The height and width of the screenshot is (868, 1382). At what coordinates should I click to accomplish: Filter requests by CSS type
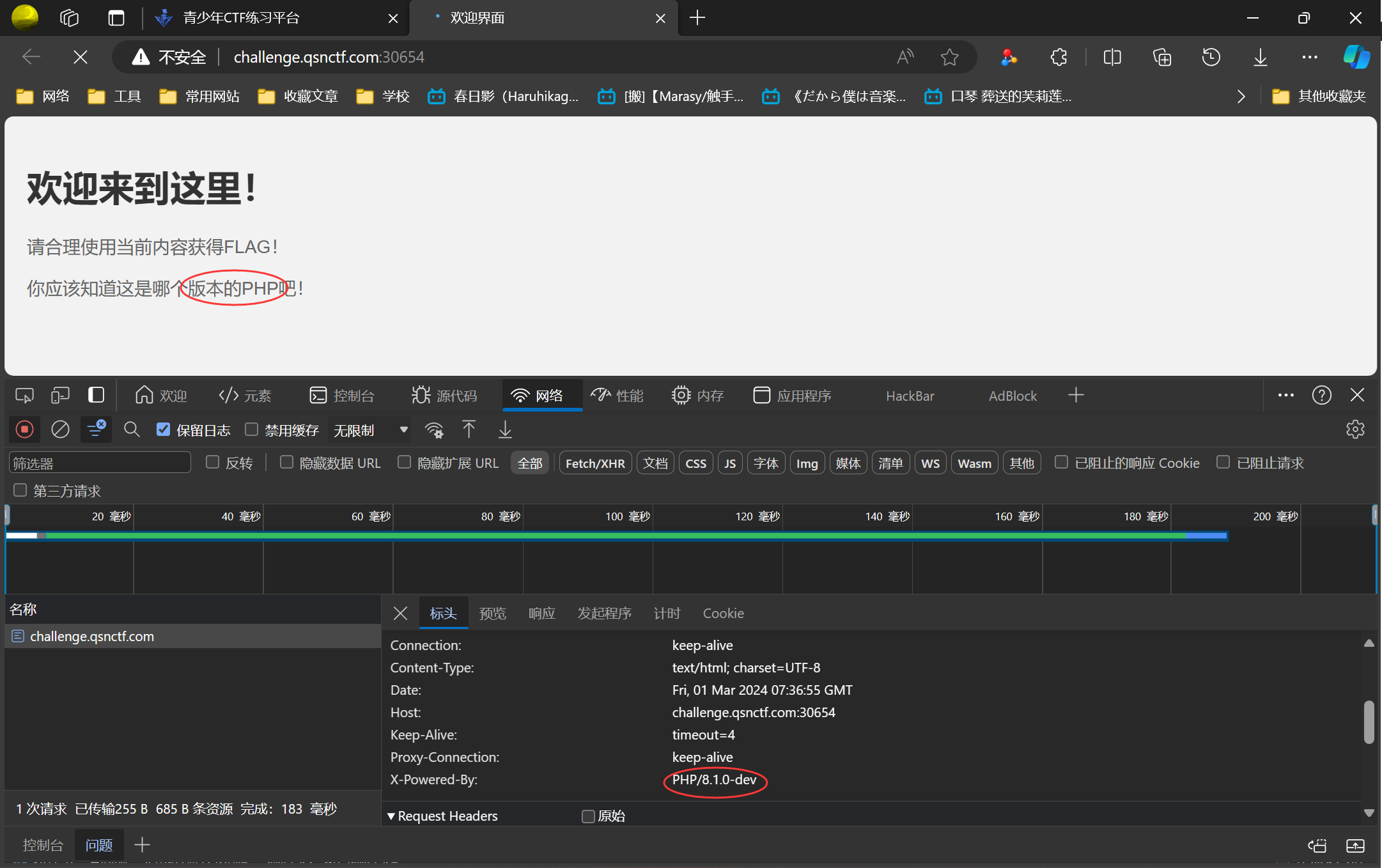click(x=695, y=463)
